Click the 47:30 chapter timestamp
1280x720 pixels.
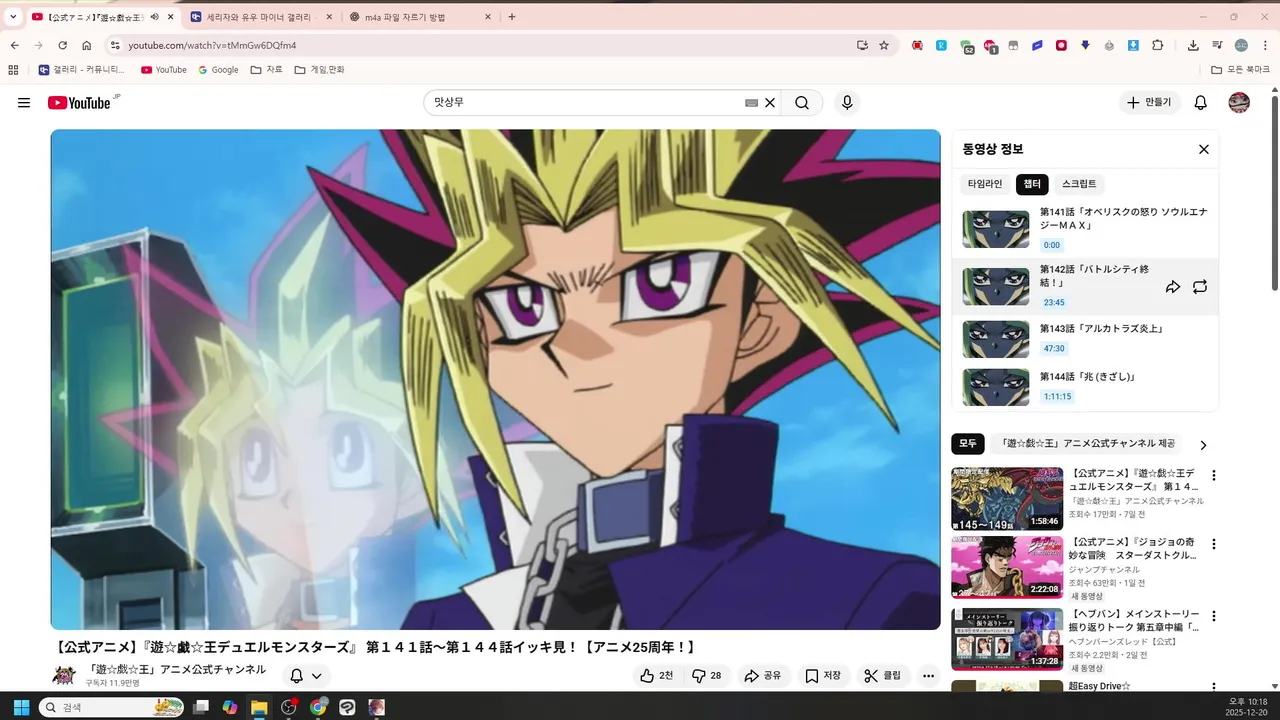(1054, 348)
